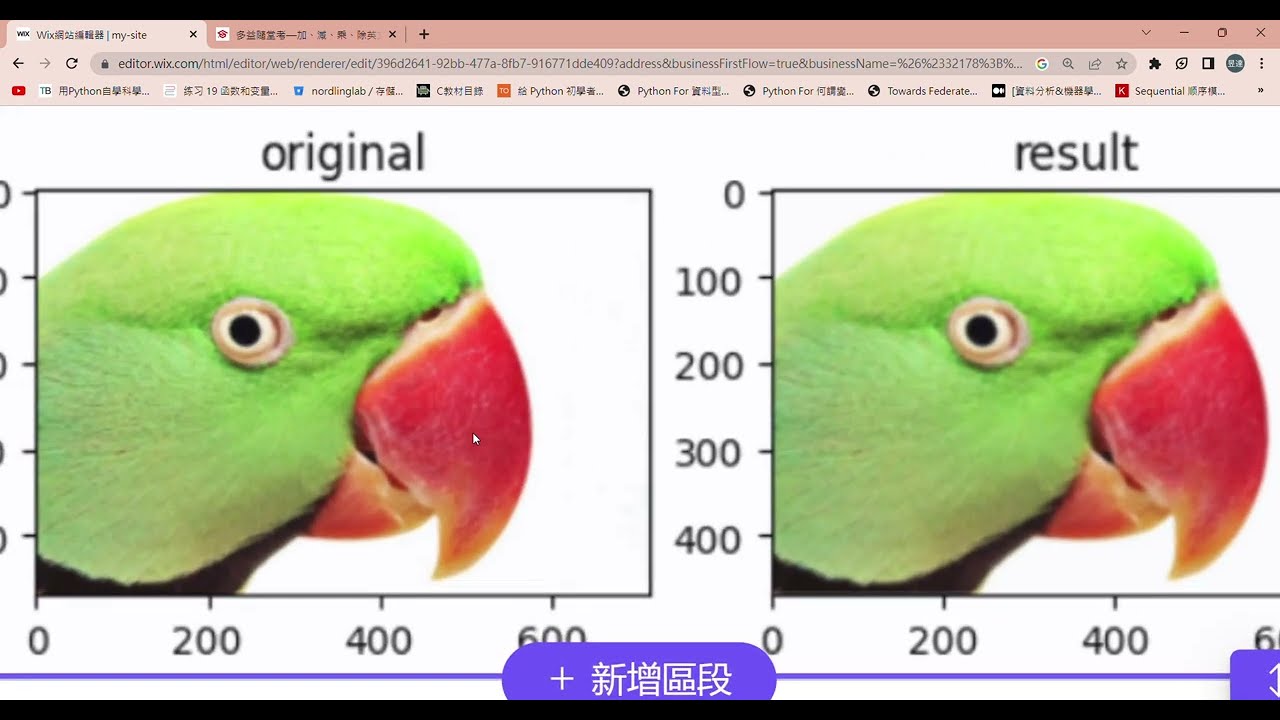
Task: Select the result parrot image plot
Action: tap(1026, 393)
